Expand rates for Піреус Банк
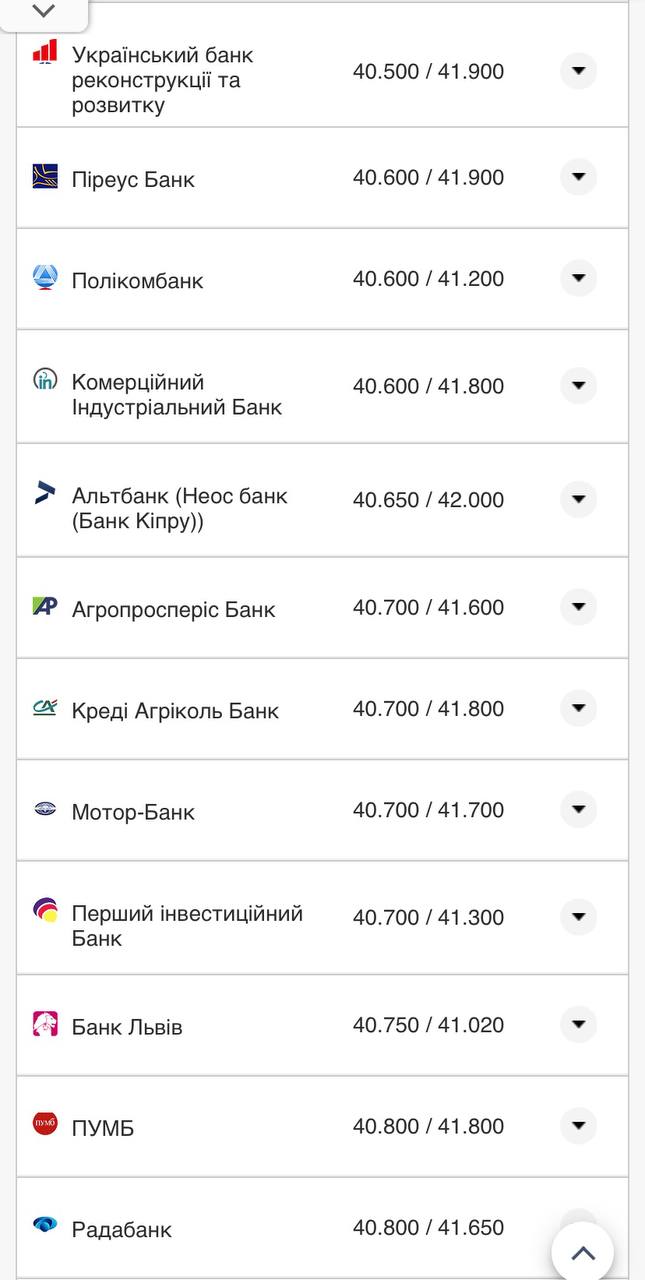This screenshot has height=1280, width=645. point(578,177)
